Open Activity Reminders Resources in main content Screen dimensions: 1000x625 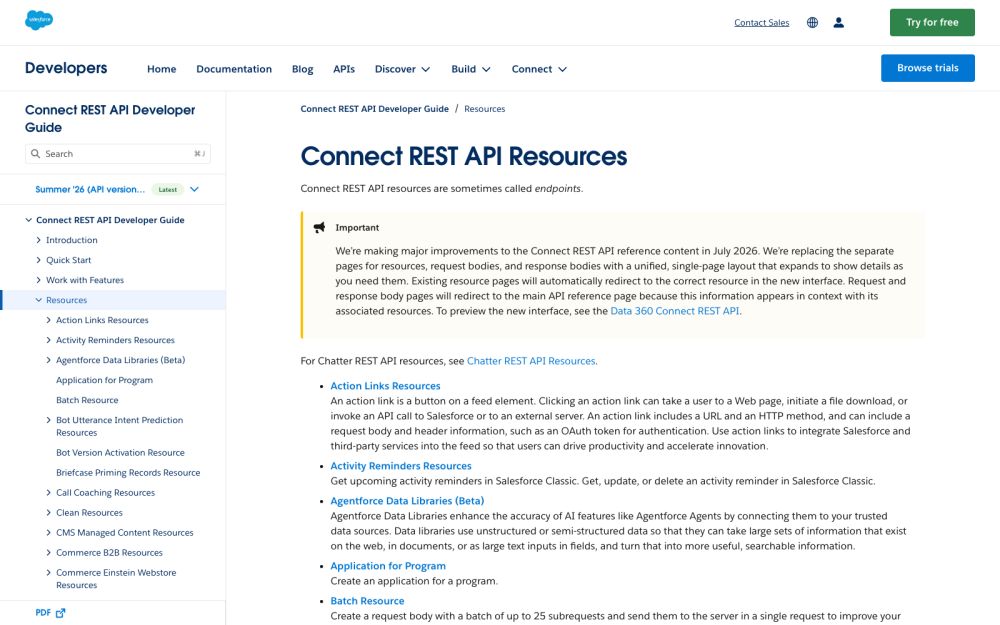click(x=401, y=466)
